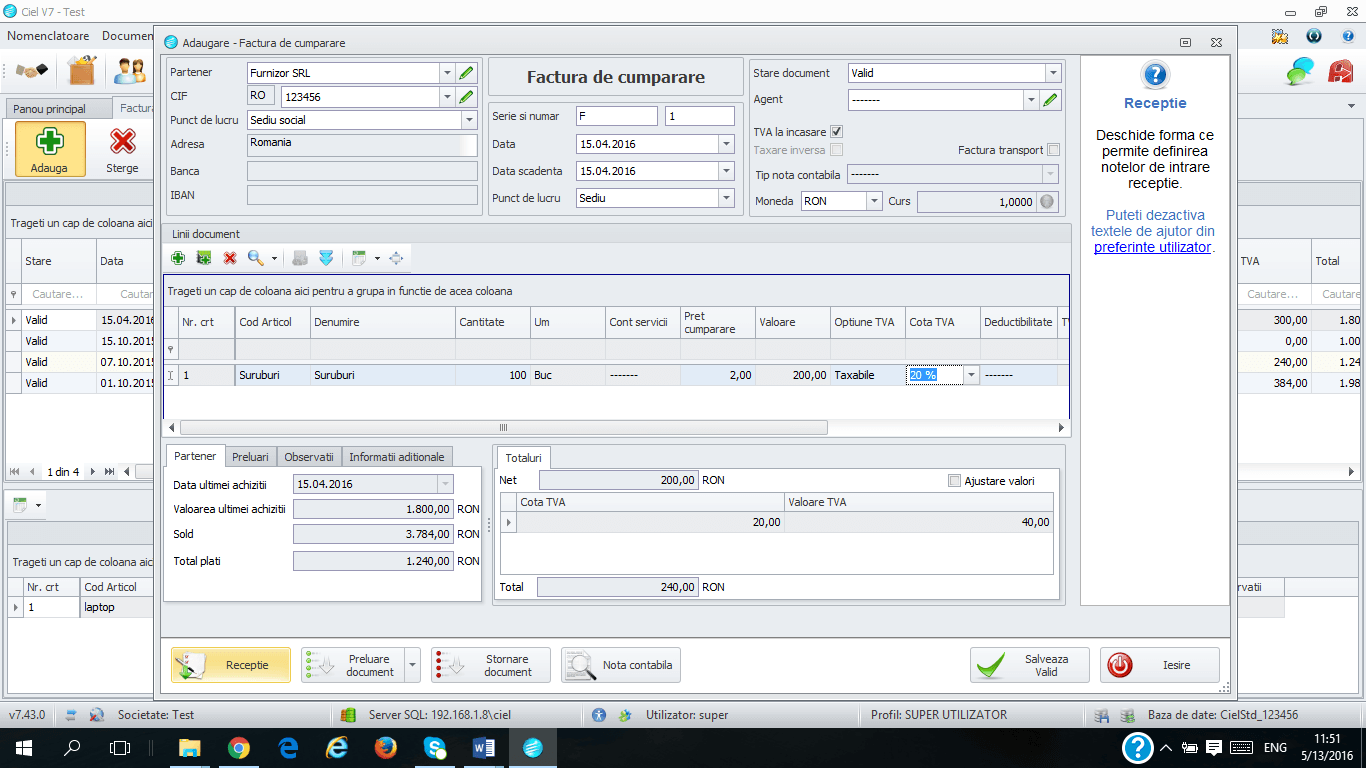Click the Denumire column header
This screenshot has width=1366, height=768.
click(x=382, y=322)
